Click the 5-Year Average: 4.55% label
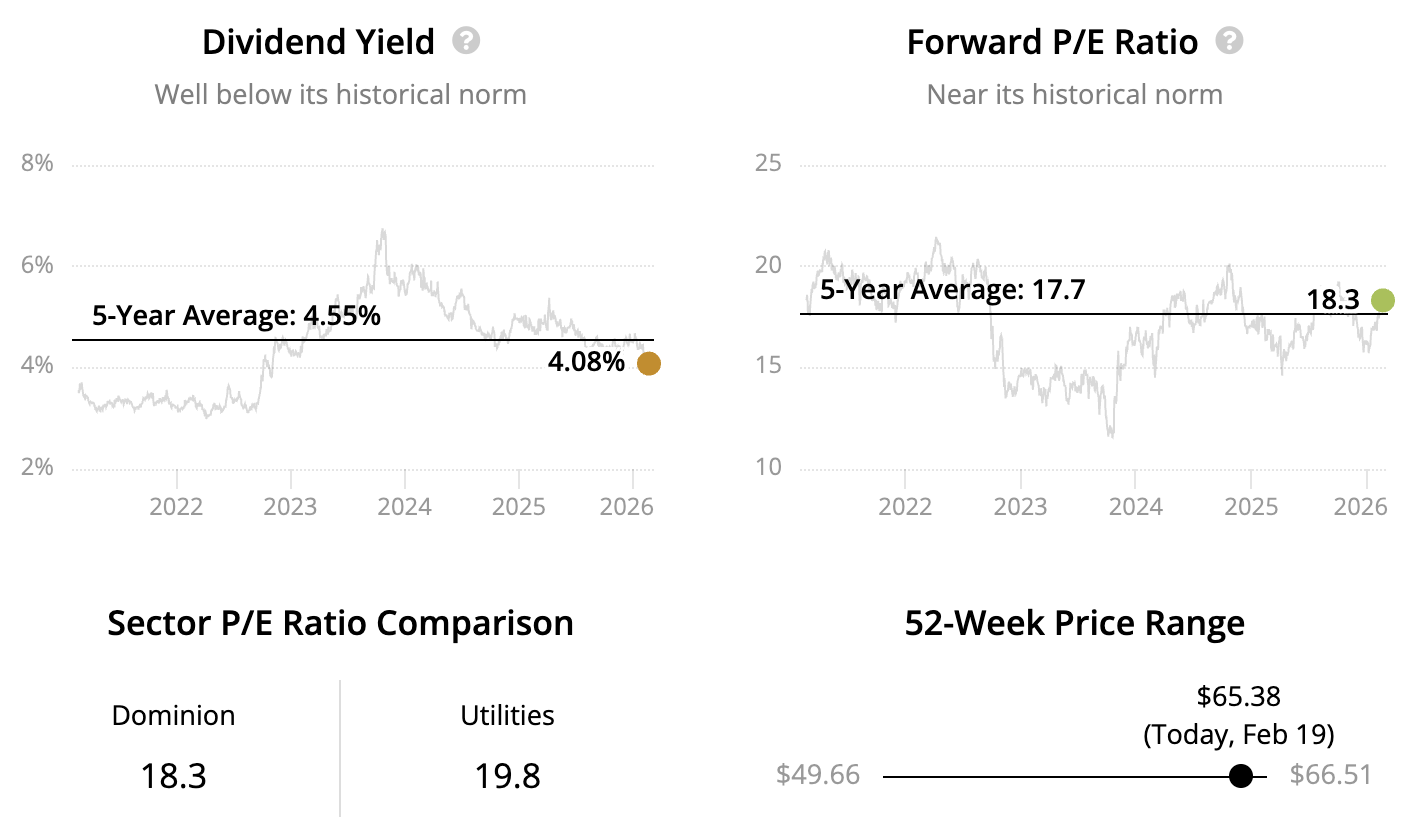The width and height of the screenshot is (1418, 836). [x=236, y=317]
